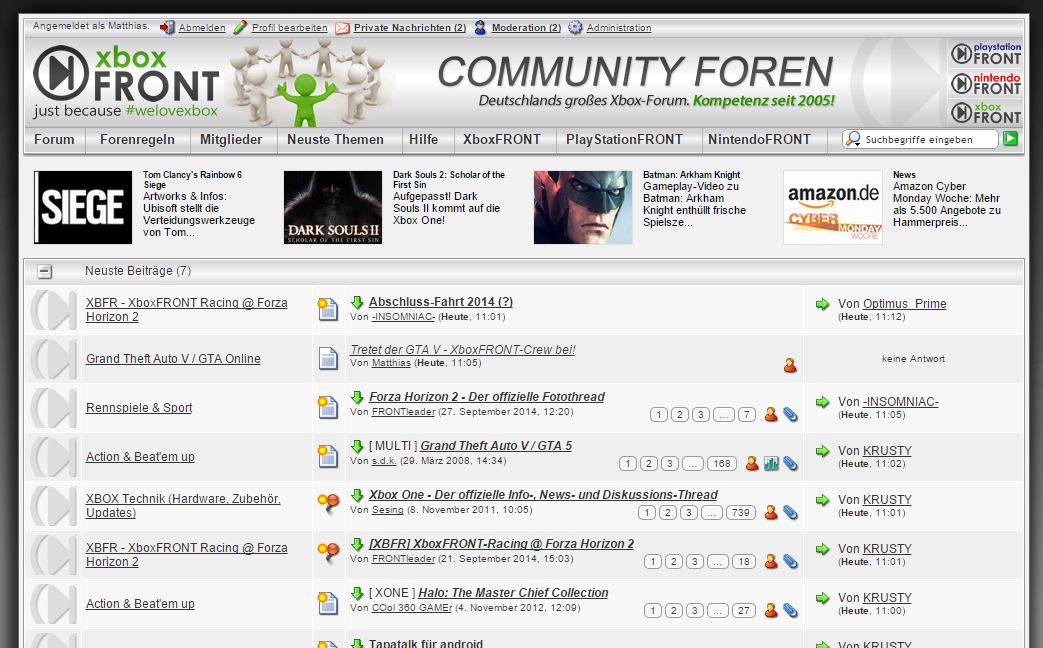Open PlayStation FRONT logo in the header

tap(985, 54)
